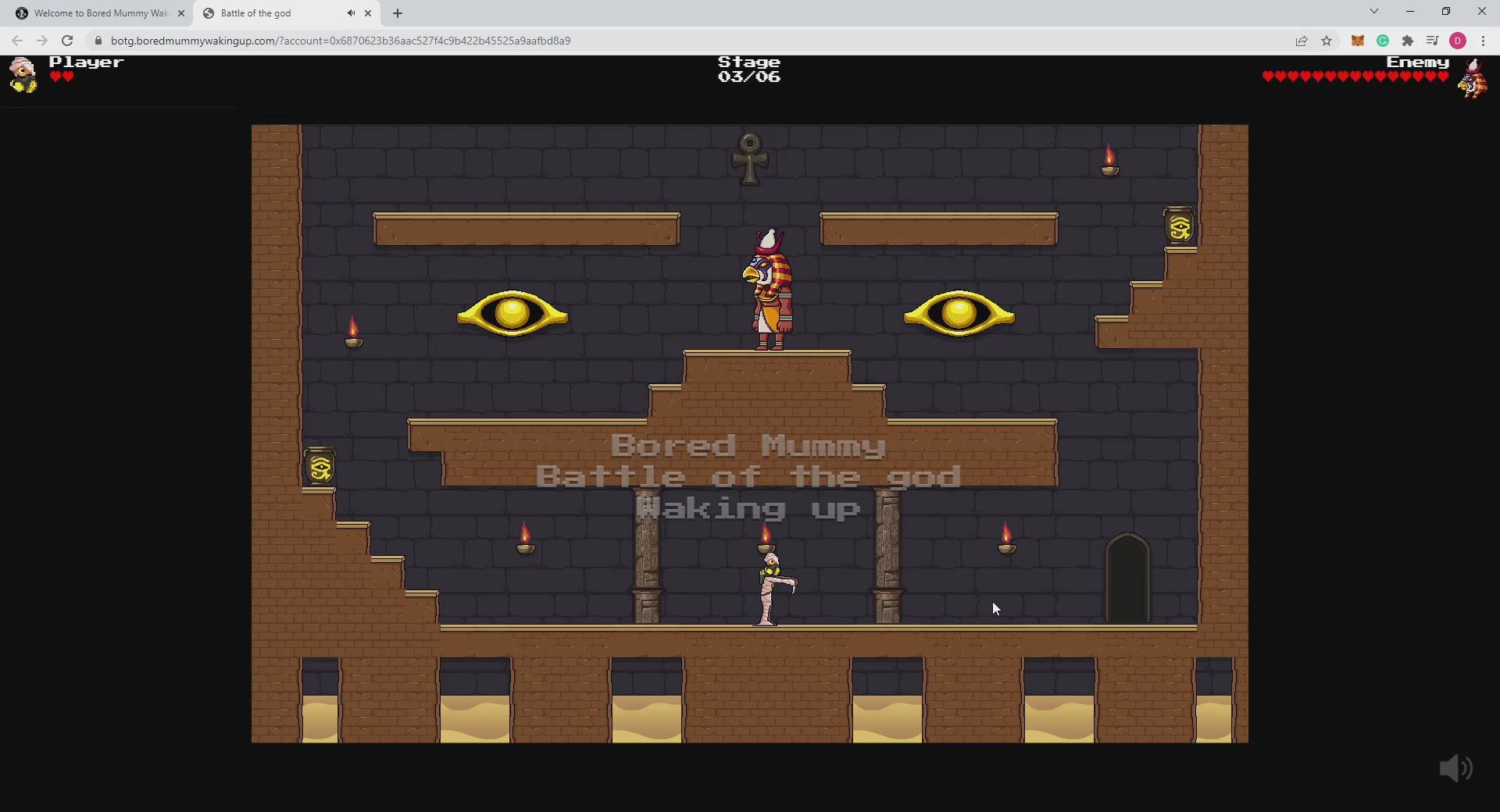Toggle game sound with speaker icon
Viewport: 1500px width, 812px height.
click(1455, 768)
